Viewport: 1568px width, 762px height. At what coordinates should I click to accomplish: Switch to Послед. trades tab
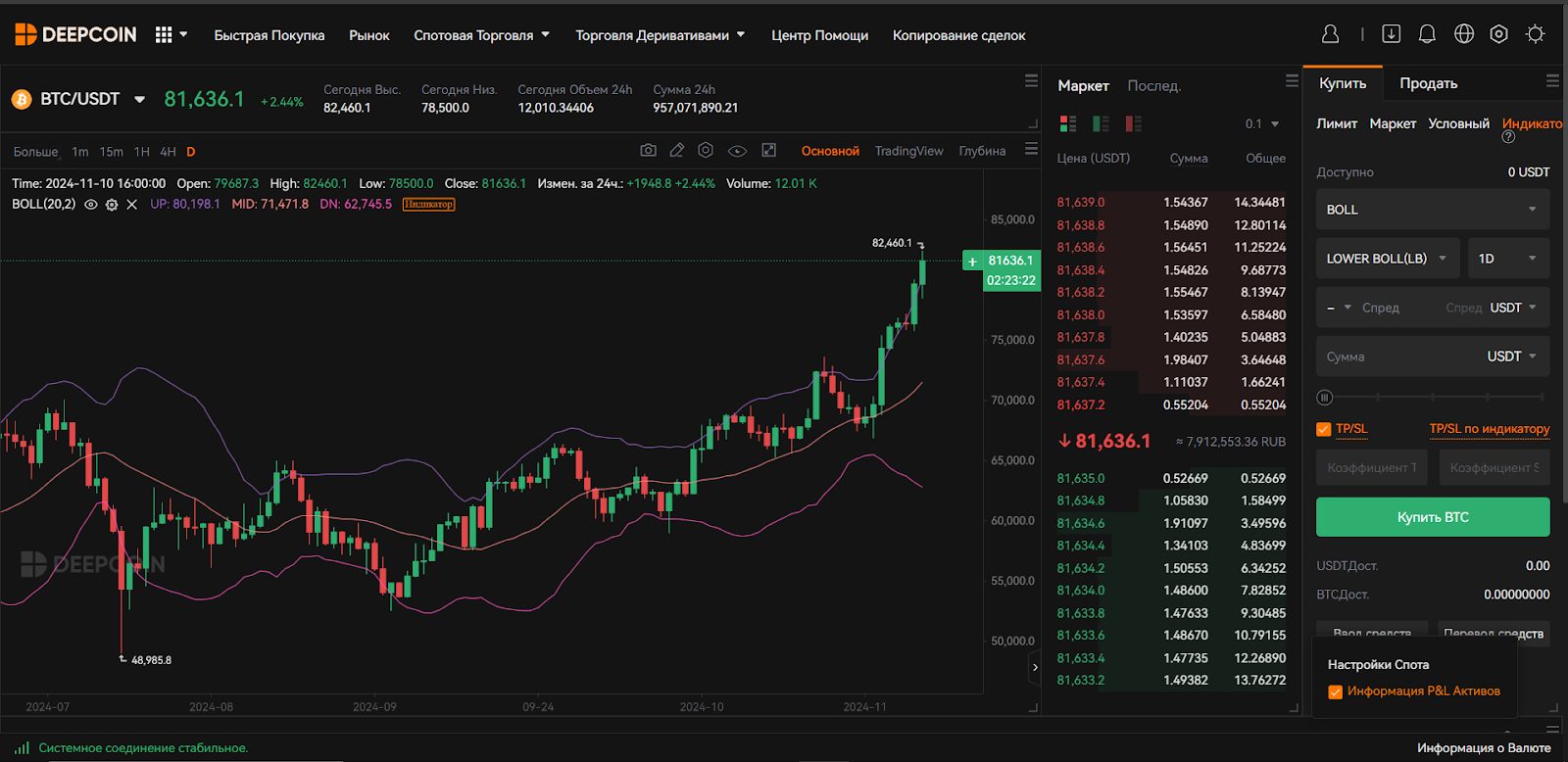pyautogui.click(x=1154, y=86)
